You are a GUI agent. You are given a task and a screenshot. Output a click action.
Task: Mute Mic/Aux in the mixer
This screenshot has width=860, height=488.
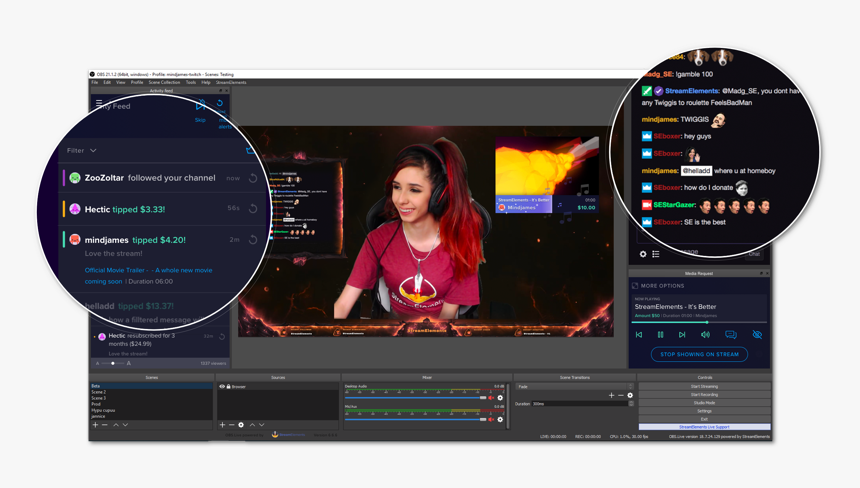[x=491, y=419]
